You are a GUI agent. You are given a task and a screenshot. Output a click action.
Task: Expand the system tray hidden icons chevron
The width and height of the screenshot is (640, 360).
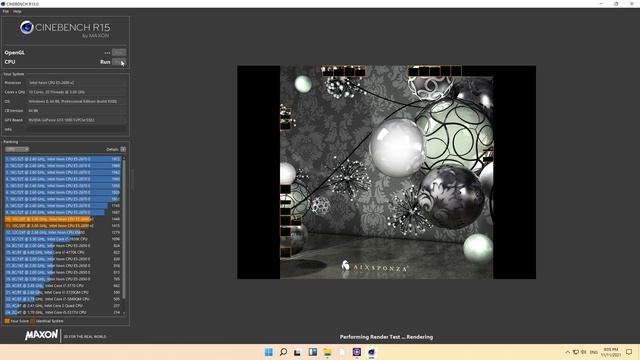coord(567,352)
